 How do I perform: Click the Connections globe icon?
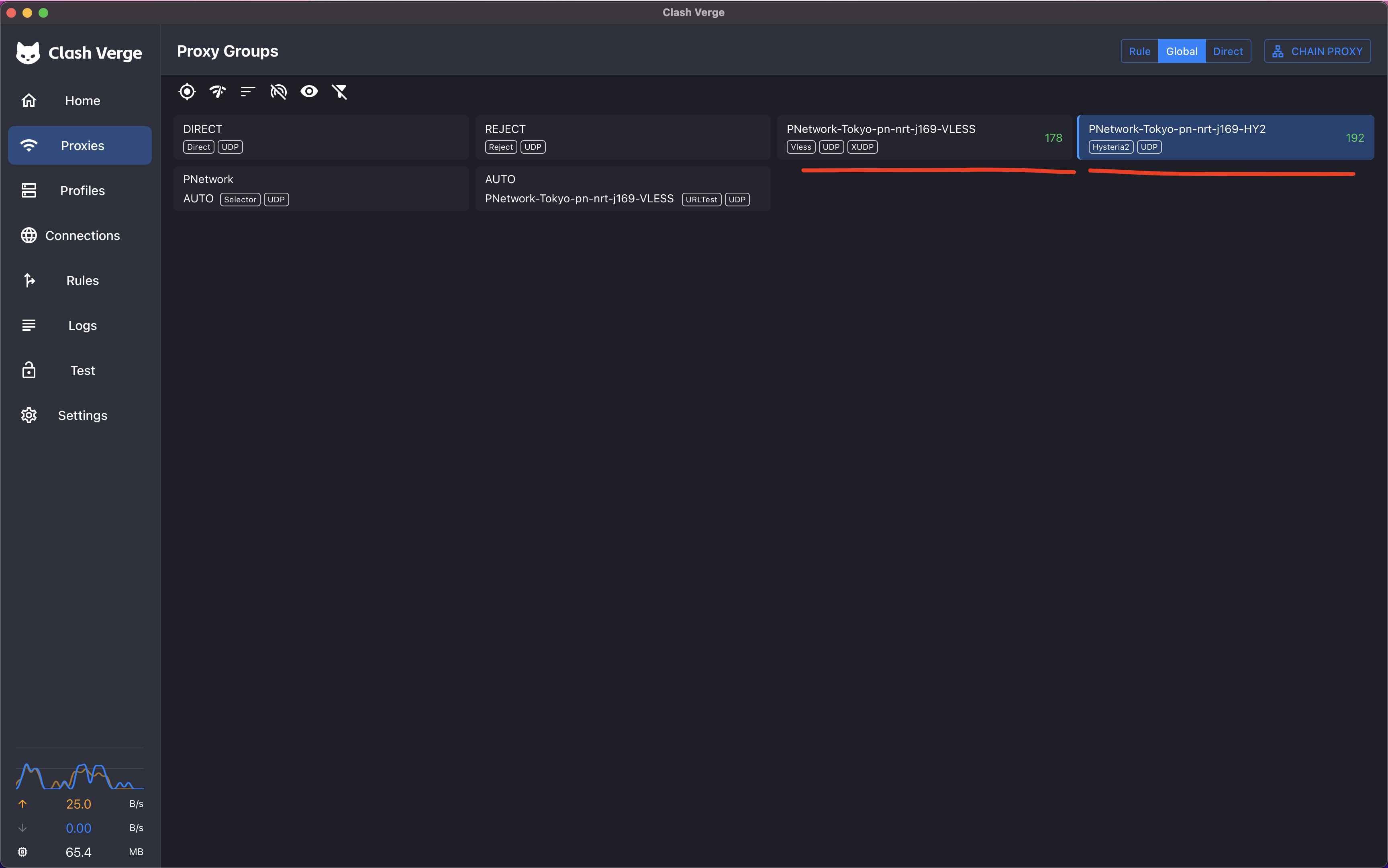click(x=29, y=235)
